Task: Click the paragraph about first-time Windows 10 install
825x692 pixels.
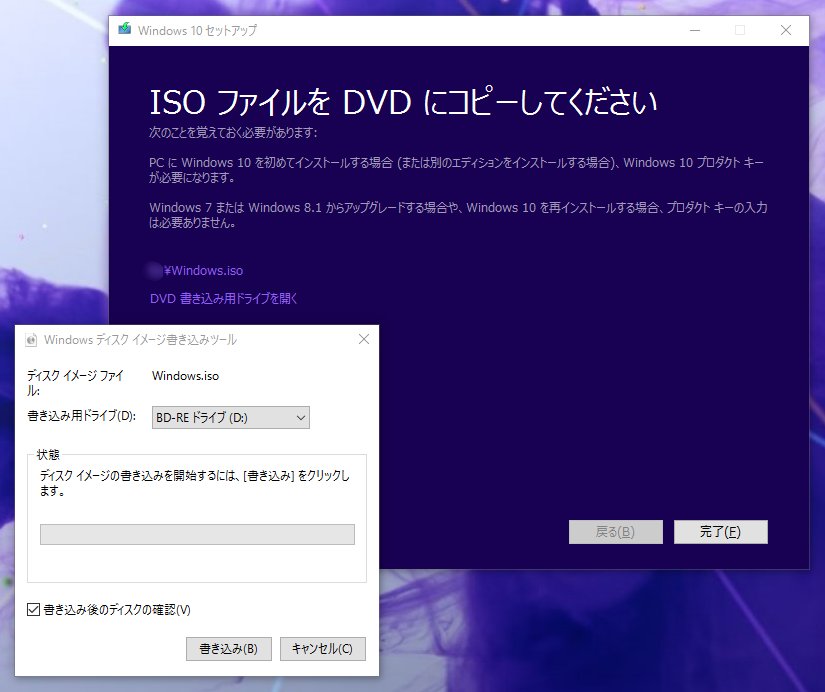Action: [456, 170]
